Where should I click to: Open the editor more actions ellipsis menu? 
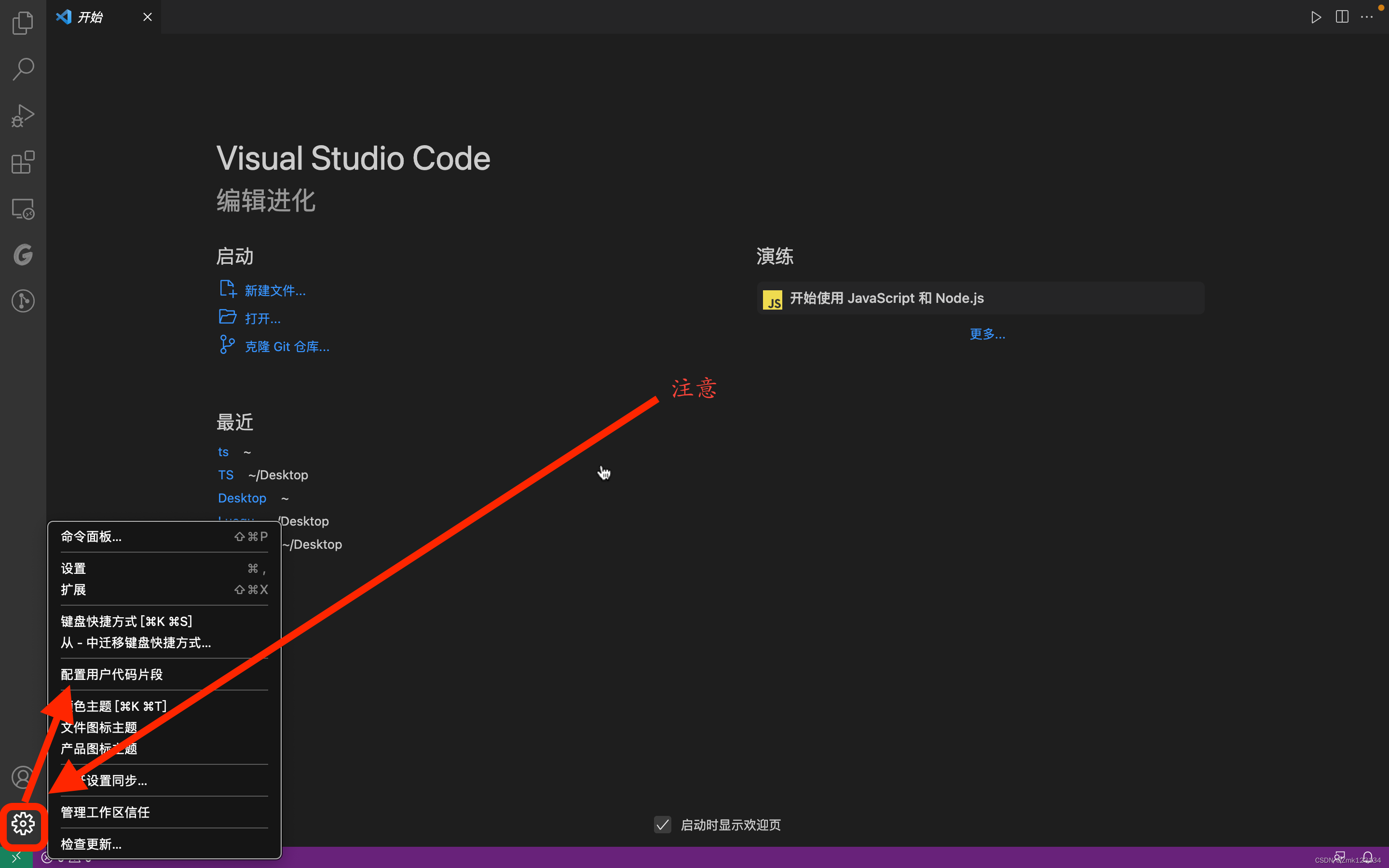pos(1367,17)
